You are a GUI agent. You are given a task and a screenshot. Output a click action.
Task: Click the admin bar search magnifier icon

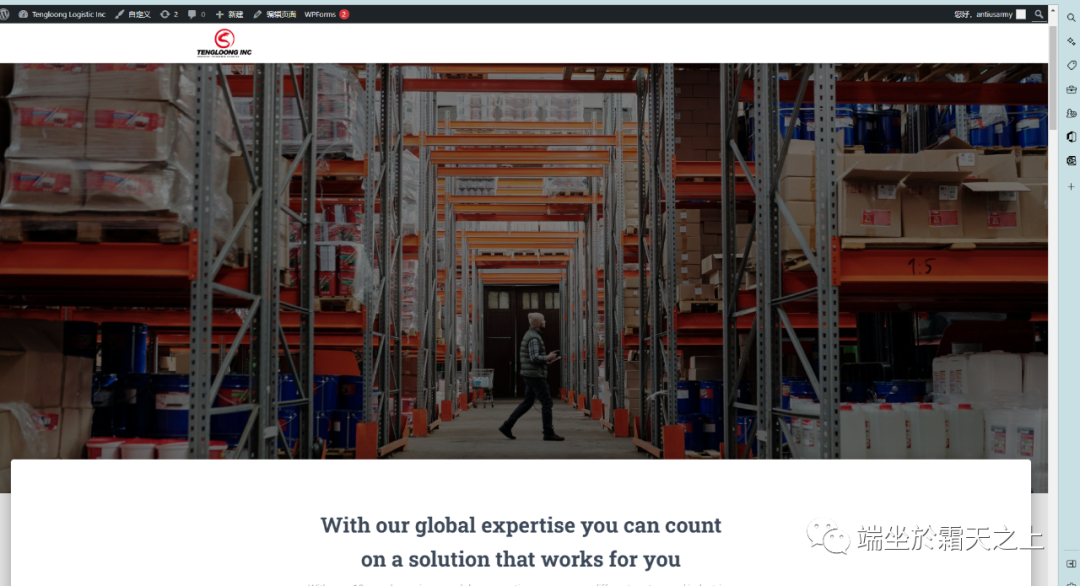pyautogui.click(x=1039, y=14)
